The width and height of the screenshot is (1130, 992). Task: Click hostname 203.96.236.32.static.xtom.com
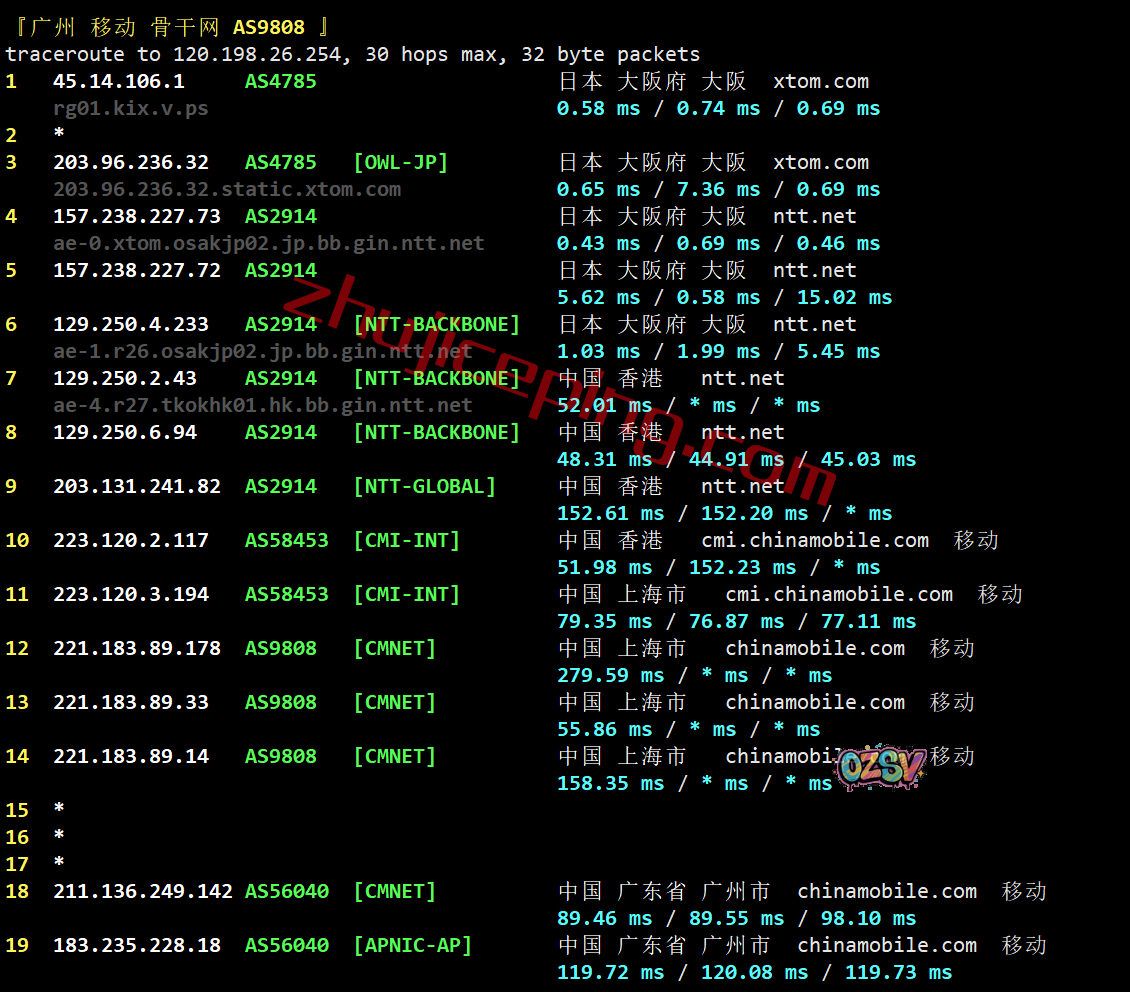[x=227, y=189]
